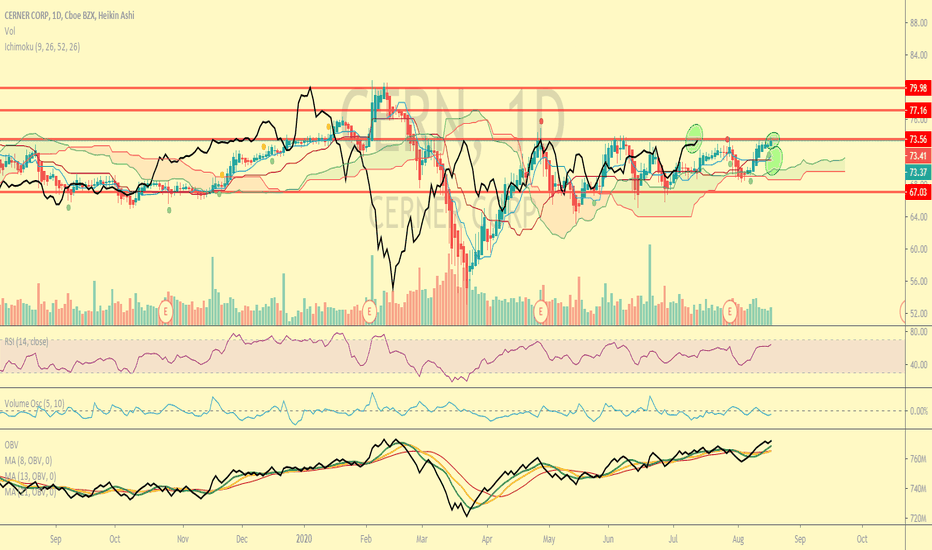
Task: Select the 73.56 red price label
Action: (918, 139)
